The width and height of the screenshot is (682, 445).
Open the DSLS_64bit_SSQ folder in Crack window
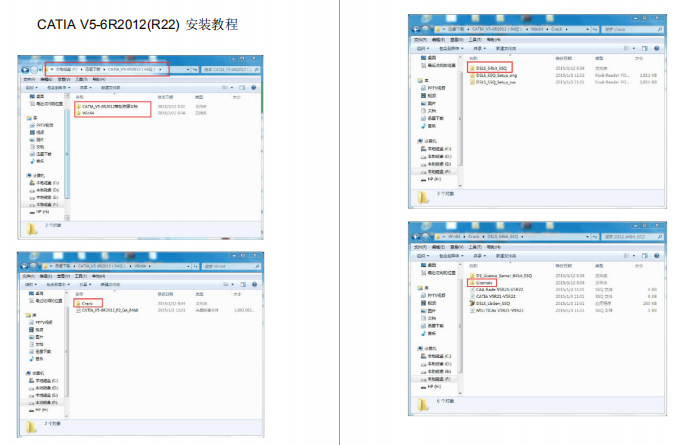[x=488, y=68]
